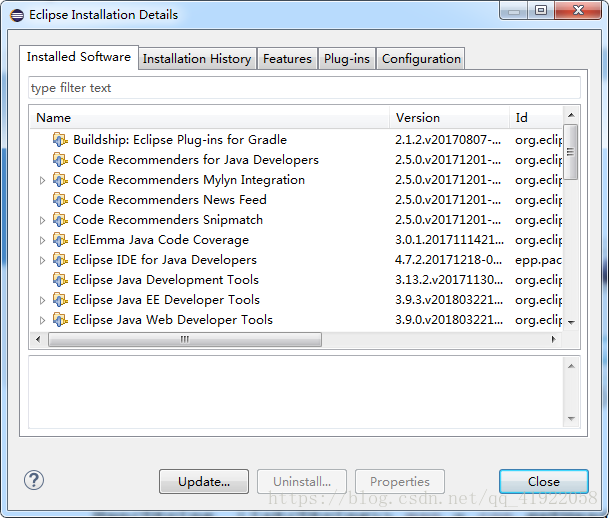Sort by the Name column header
609x518 pixels.
pos(210,118)
